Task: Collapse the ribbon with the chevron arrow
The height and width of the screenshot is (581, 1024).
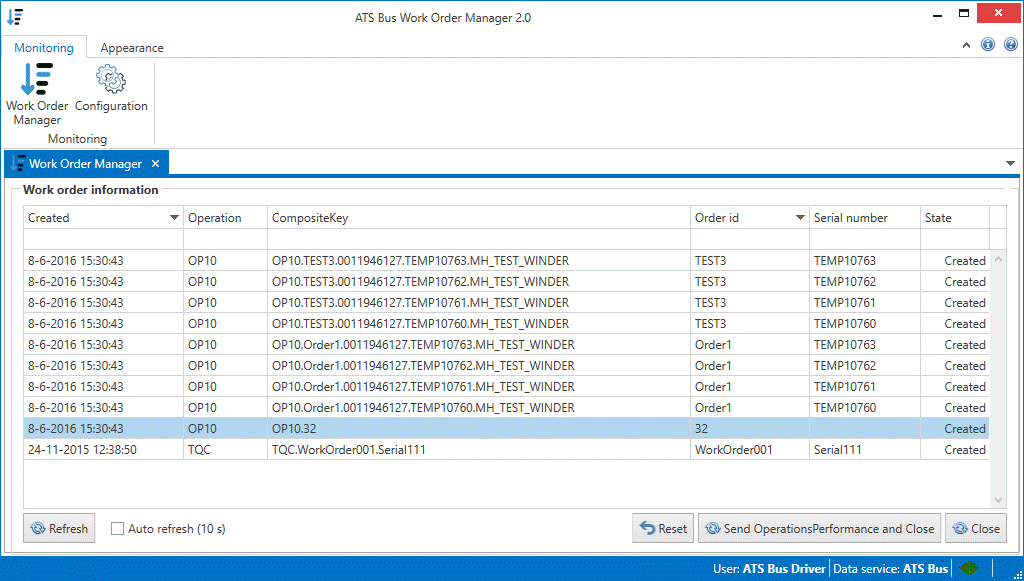Action: tap(966, 45)
